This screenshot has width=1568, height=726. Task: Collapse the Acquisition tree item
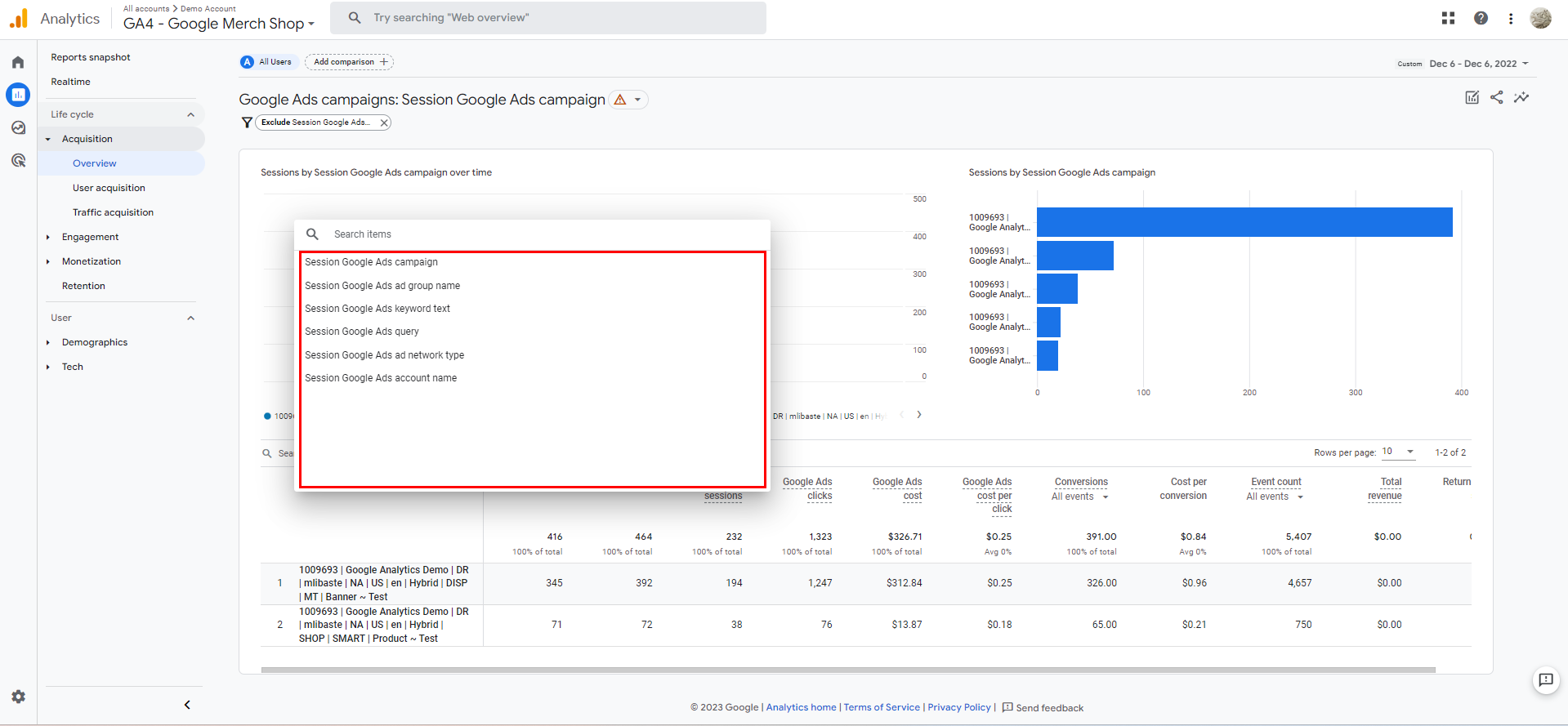pos(48,139)
